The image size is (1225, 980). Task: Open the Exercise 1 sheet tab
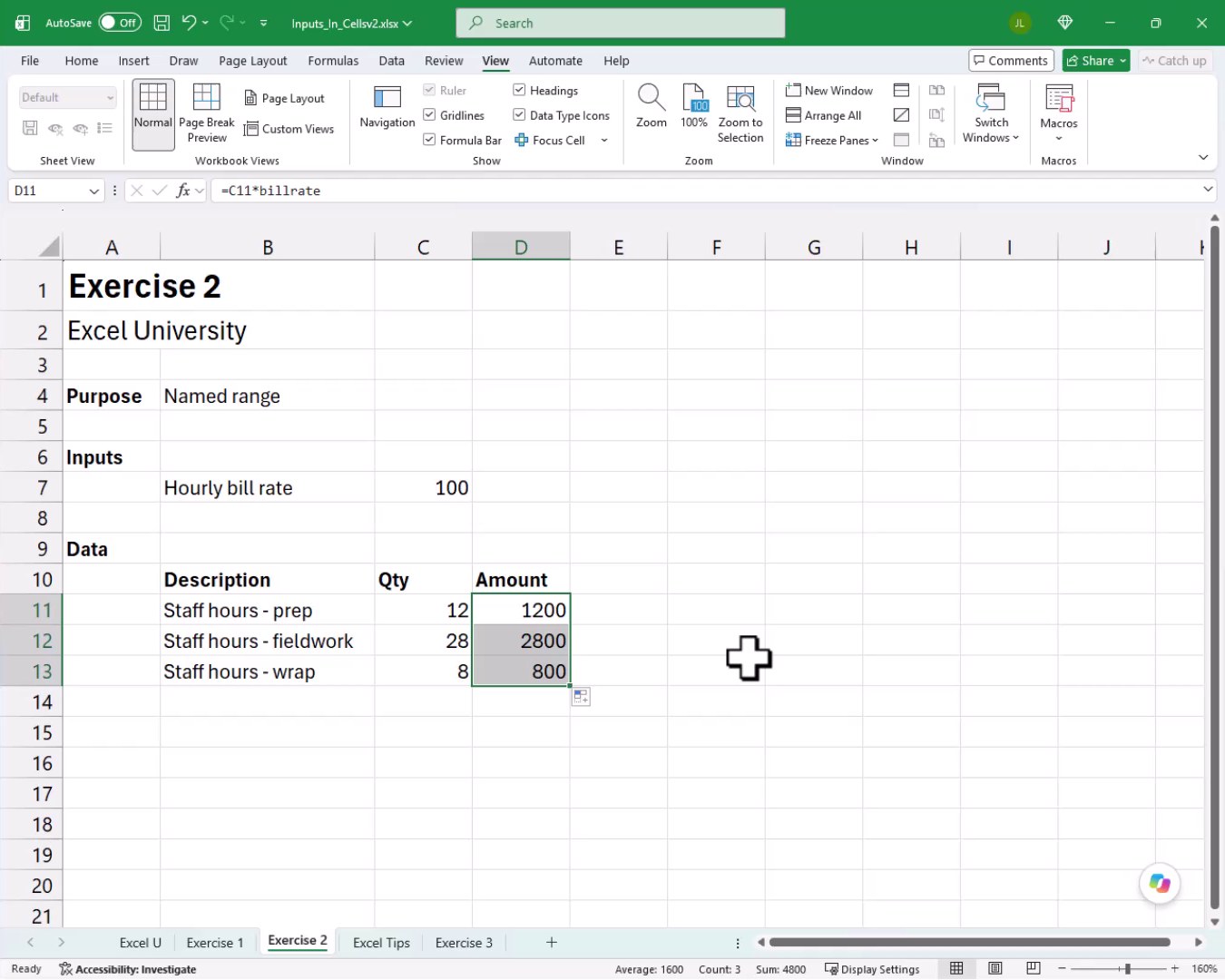pos(215,943)
